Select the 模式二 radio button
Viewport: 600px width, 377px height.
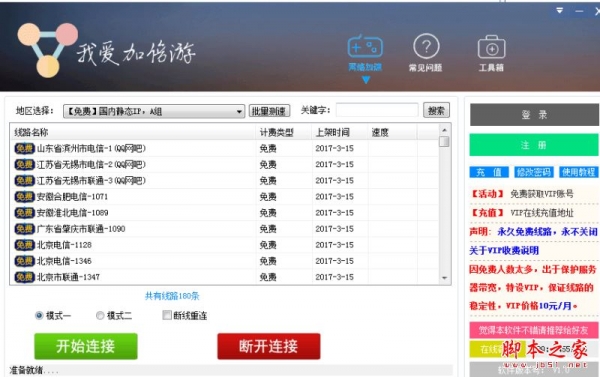[100, 315]
